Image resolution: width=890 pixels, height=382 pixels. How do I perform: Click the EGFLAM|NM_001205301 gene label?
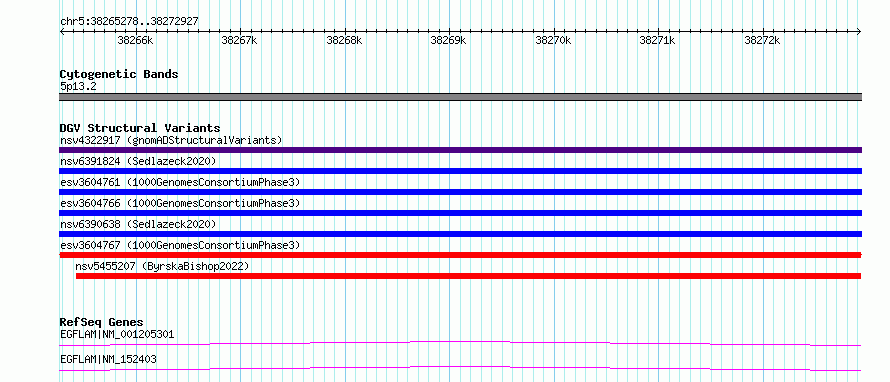pos(117,334)
